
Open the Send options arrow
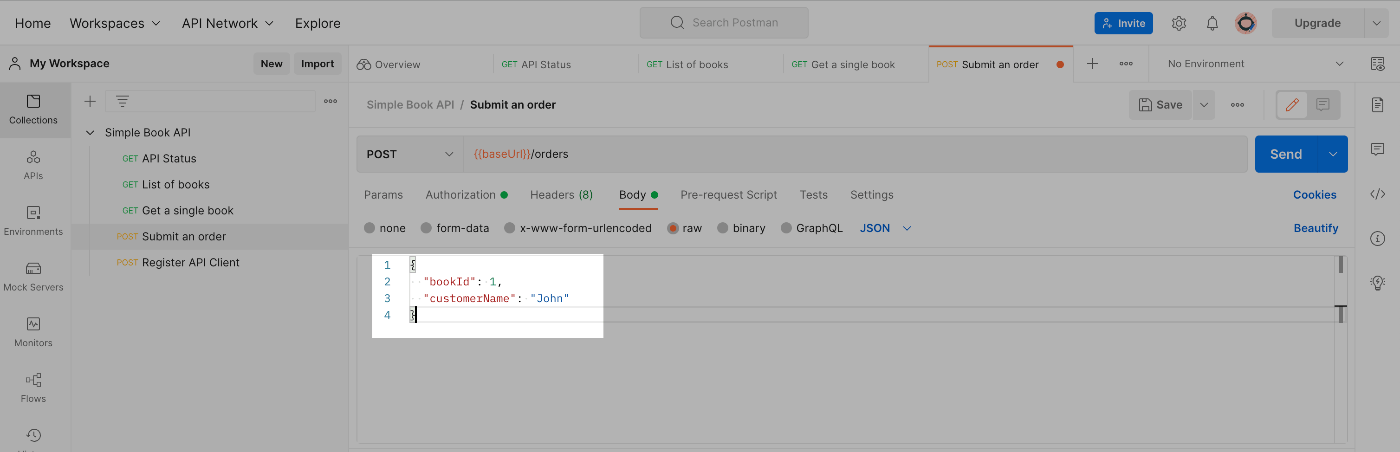point(1333,154)
